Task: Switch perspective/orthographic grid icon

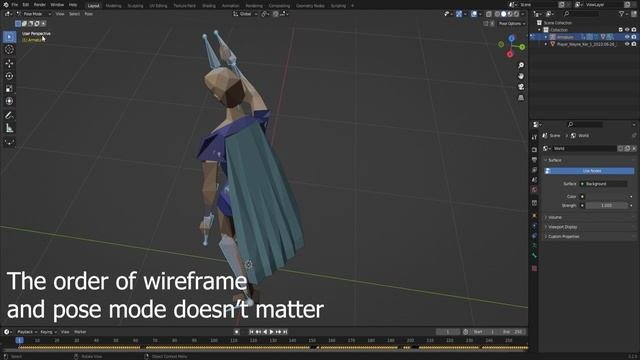Action: pos(521,98)
